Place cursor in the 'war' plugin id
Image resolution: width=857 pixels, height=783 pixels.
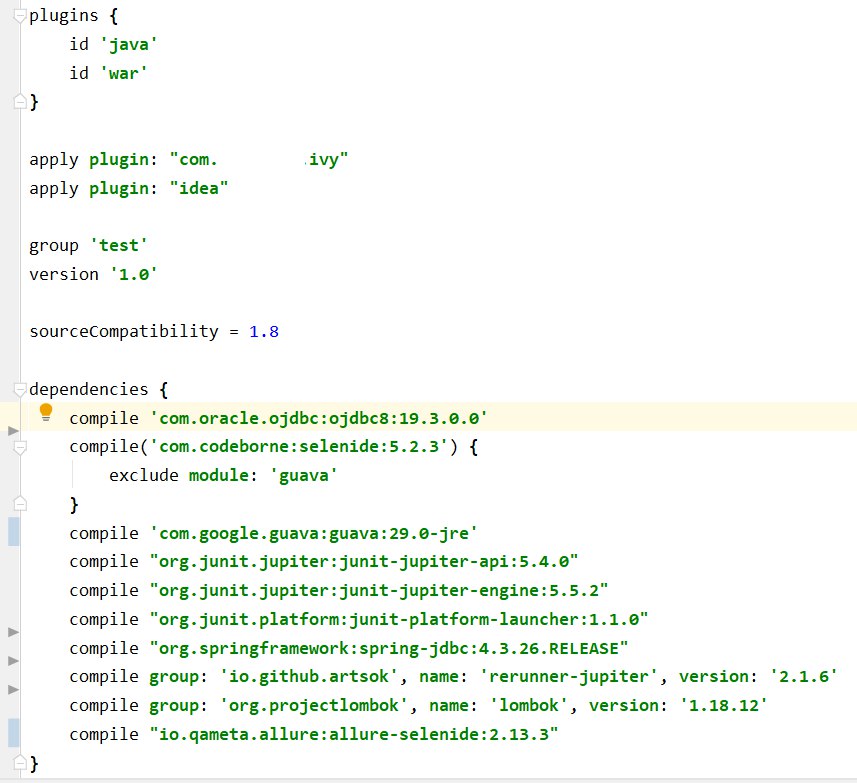(124, 73)
